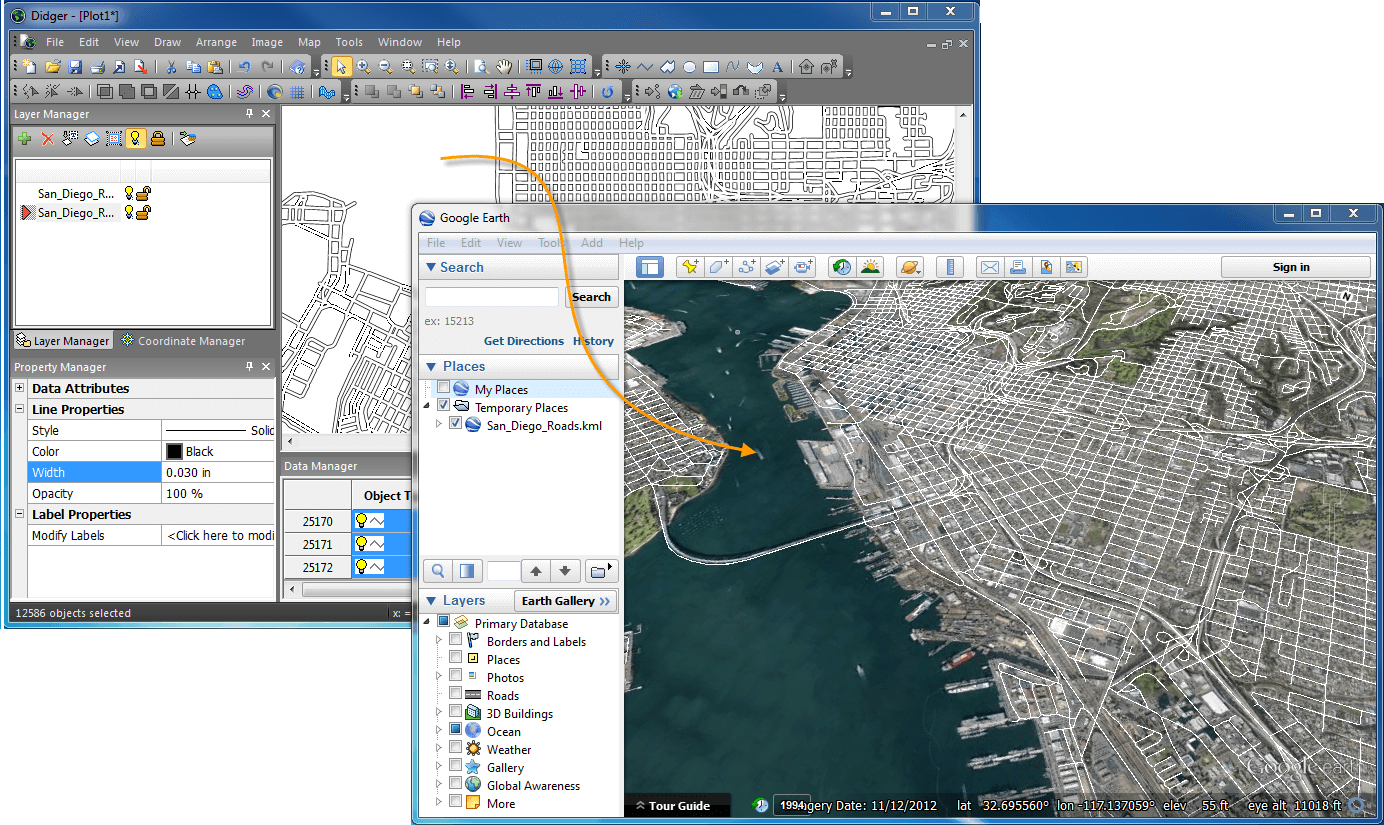Select the Pan hand tool in Didger
The height and width of the screenshot is (825, 1384).
pyautogui.click(x=503, y=67)
